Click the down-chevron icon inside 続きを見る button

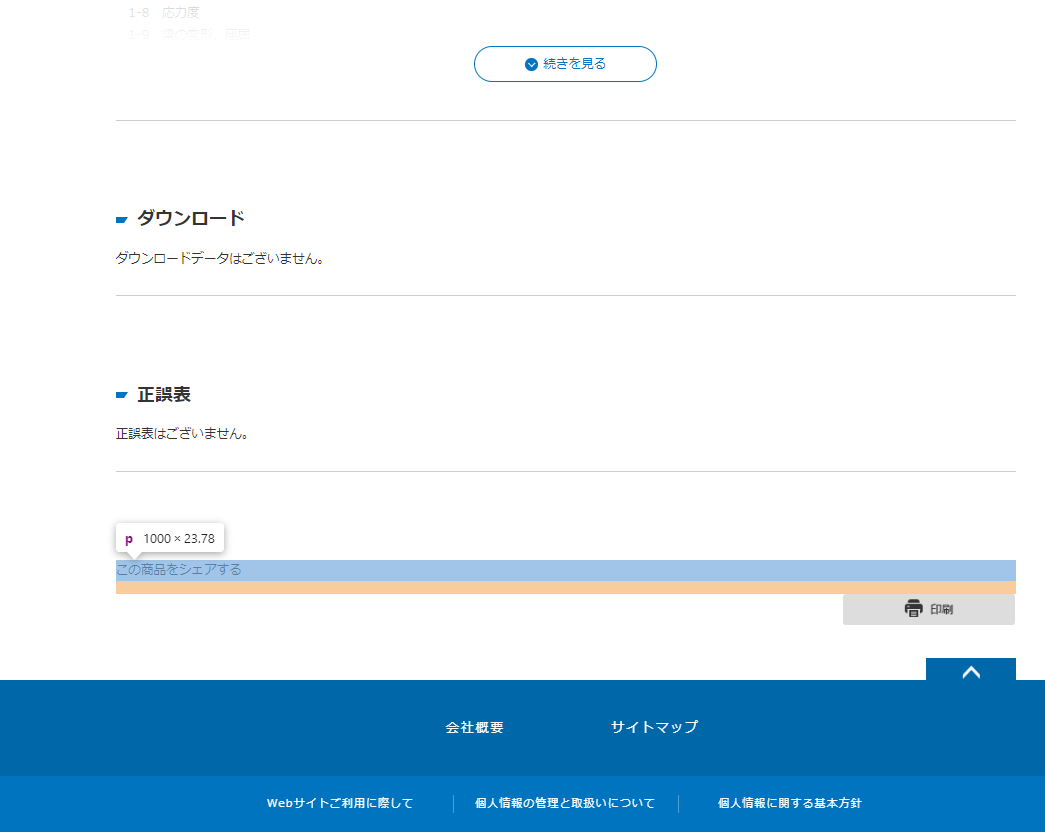[x=531, y=63]
